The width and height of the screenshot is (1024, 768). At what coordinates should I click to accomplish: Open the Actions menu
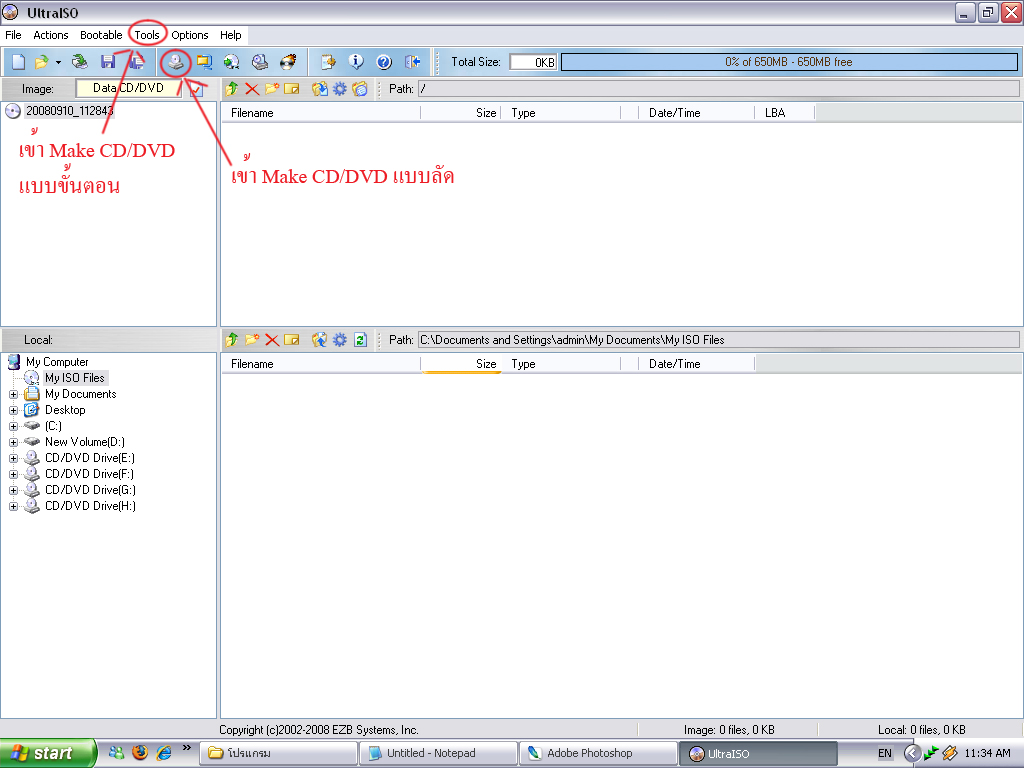[x=51, y=35]
